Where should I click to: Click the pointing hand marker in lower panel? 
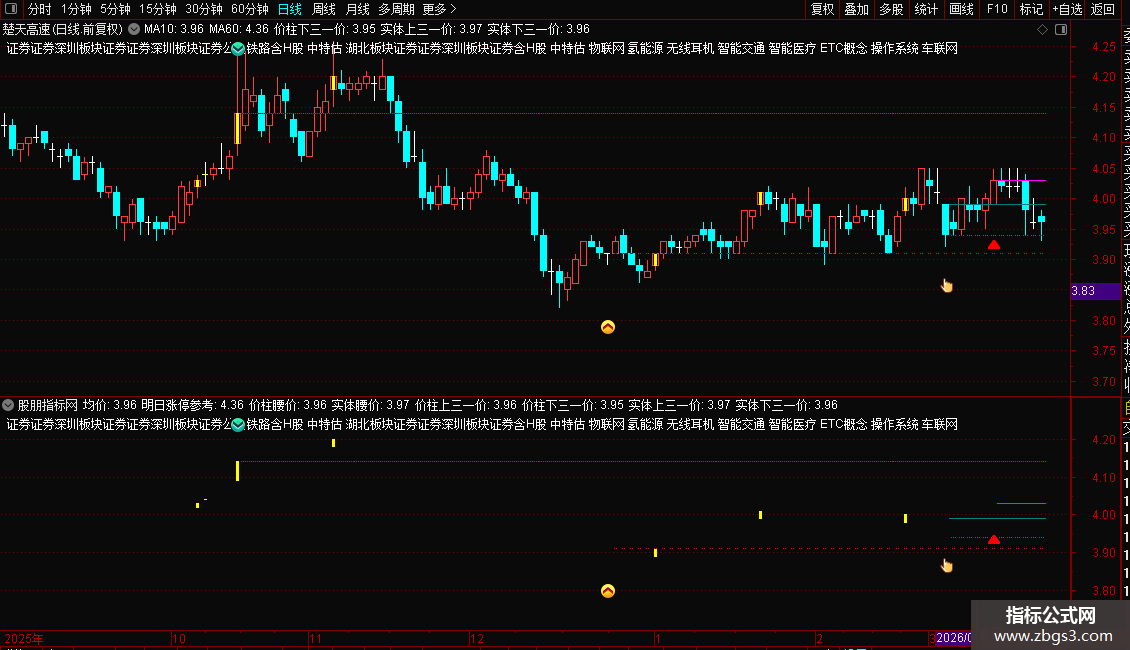(x=946, y=566)
